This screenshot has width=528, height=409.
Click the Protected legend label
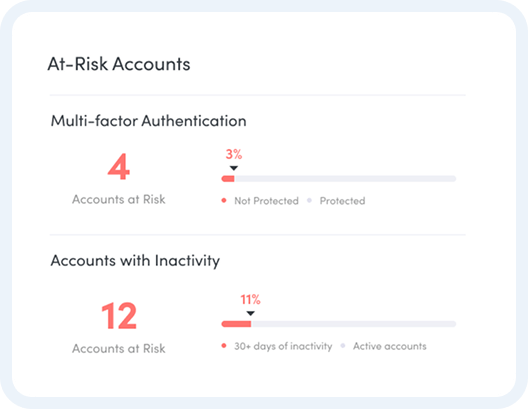tap(342, 201)
